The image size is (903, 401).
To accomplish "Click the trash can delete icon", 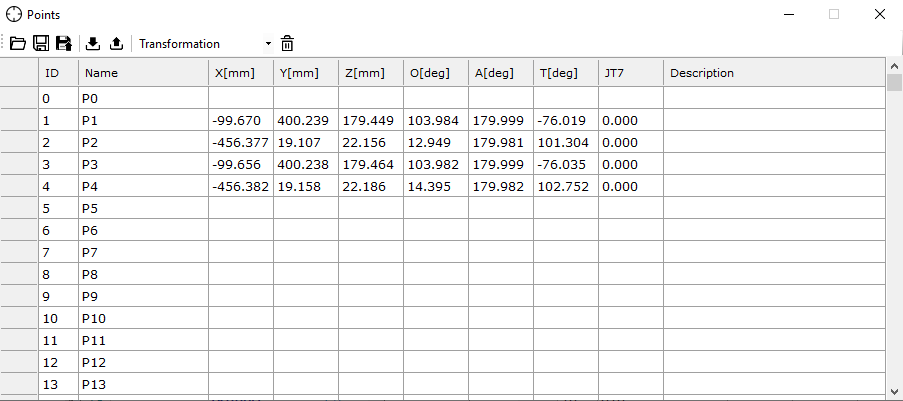I will [x=287, y=43].
